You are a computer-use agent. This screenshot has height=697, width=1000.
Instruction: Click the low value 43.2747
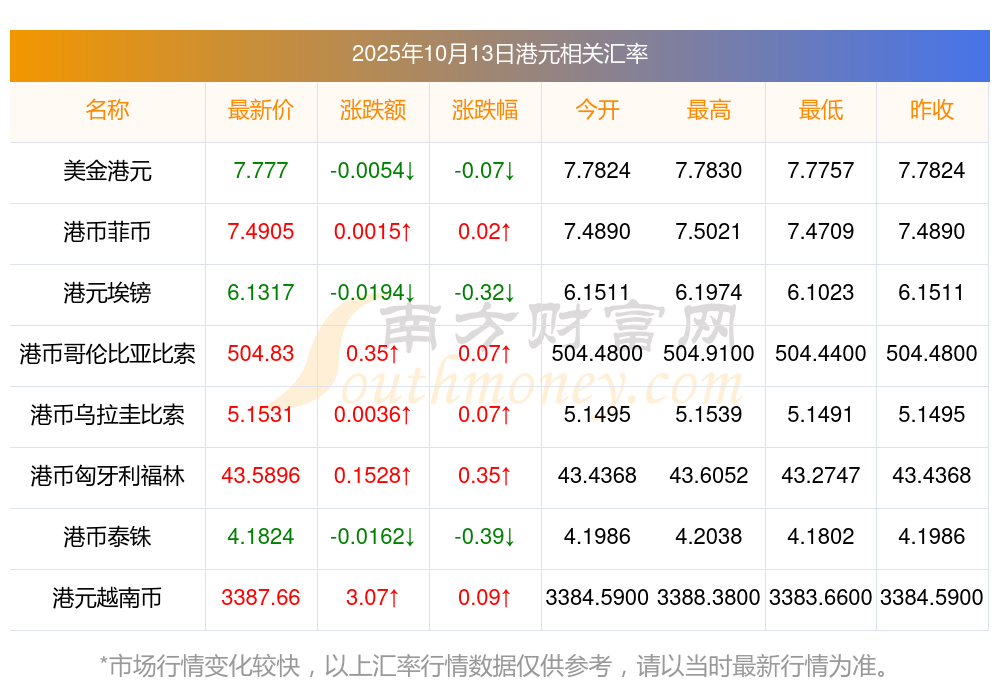(x=821, y=476)
